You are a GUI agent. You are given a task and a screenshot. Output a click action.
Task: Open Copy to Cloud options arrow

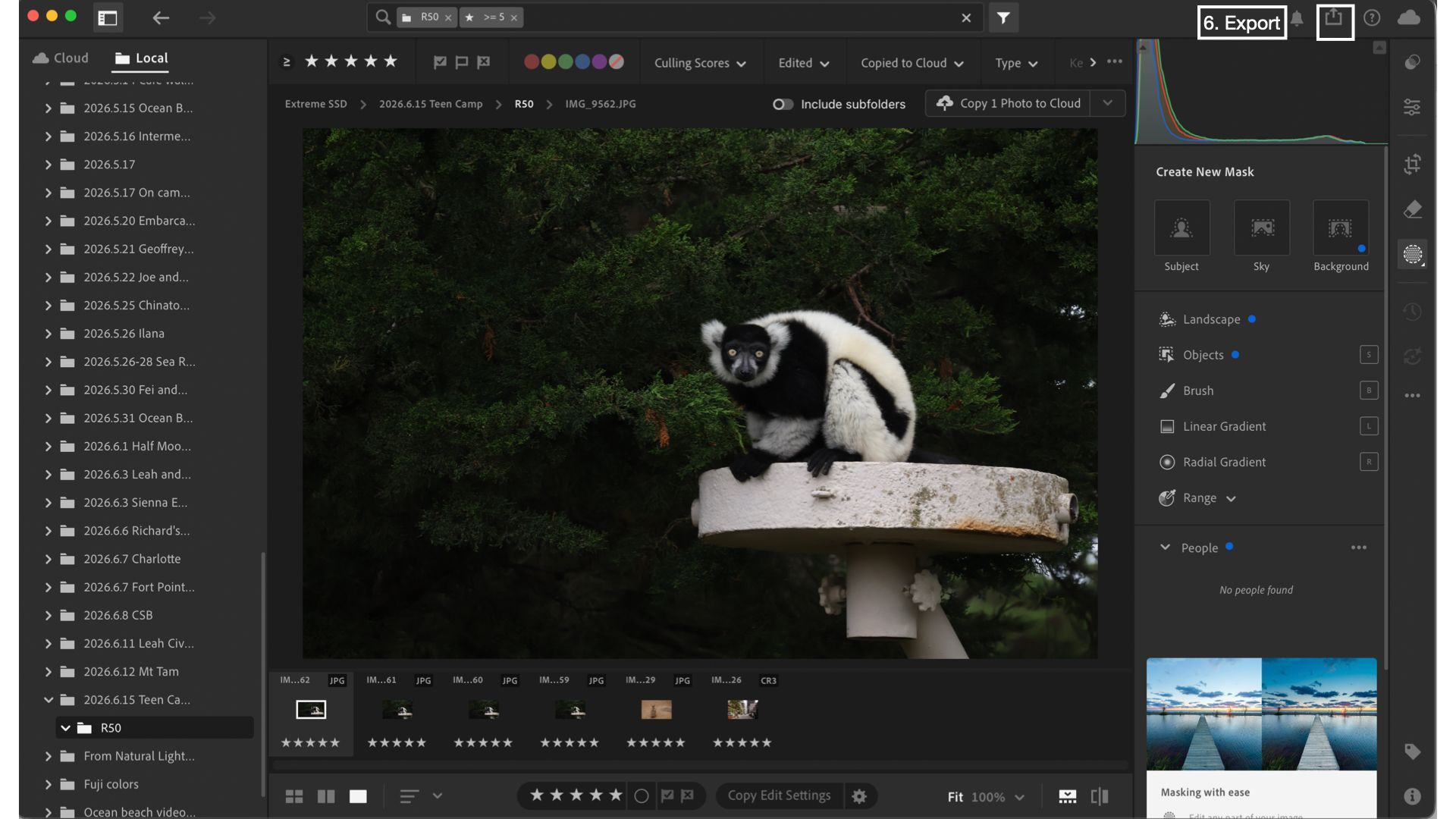tap(1107, 103)
